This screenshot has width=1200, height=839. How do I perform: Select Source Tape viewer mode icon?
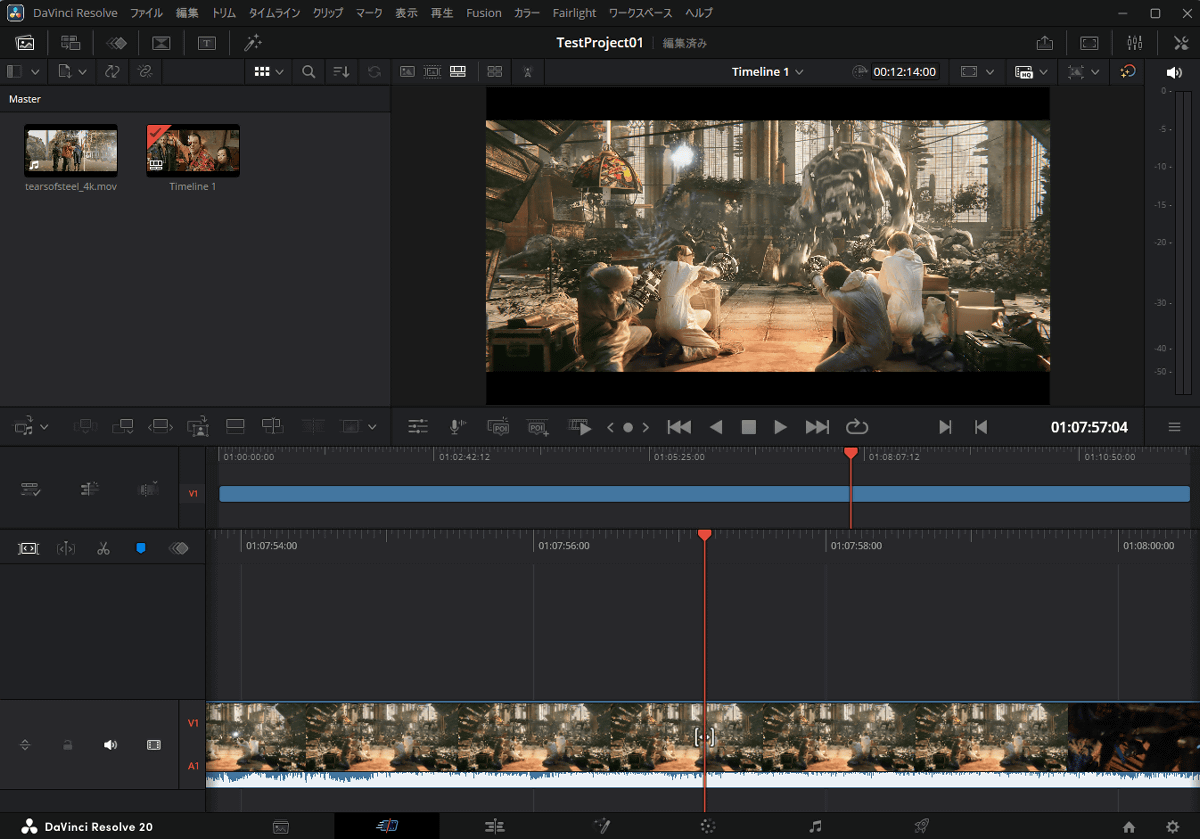[433, 72]
